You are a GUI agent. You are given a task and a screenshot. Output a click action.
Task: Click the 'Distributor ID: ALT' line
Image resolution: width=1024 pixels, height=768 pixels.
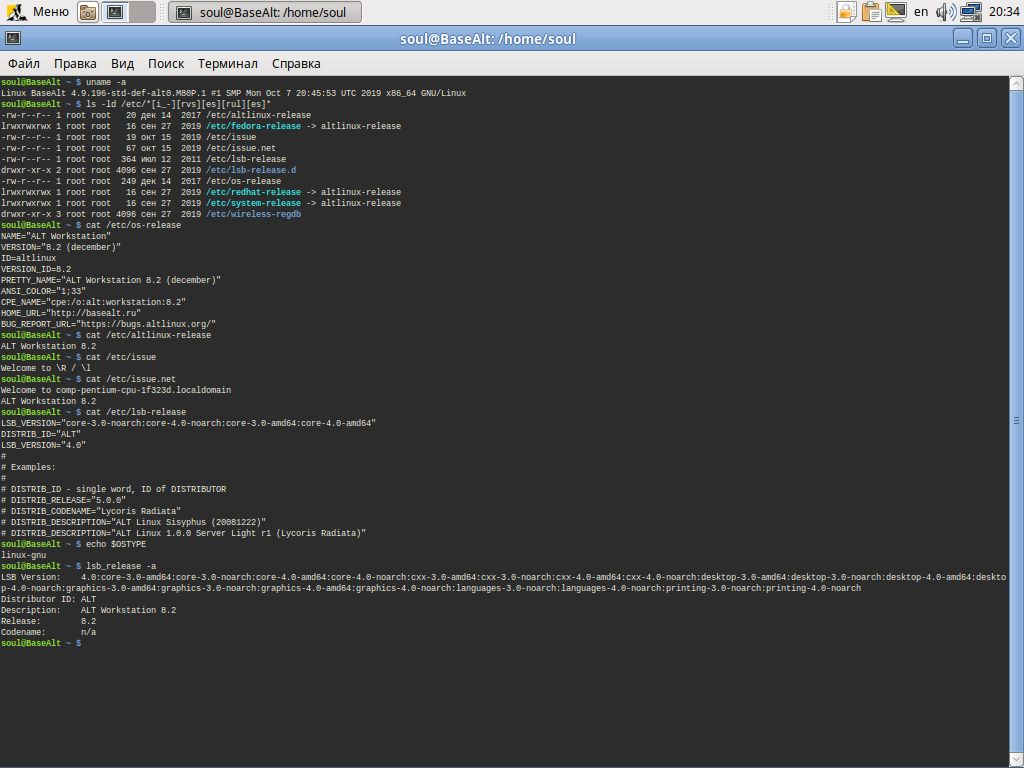(x=48, y=600)
